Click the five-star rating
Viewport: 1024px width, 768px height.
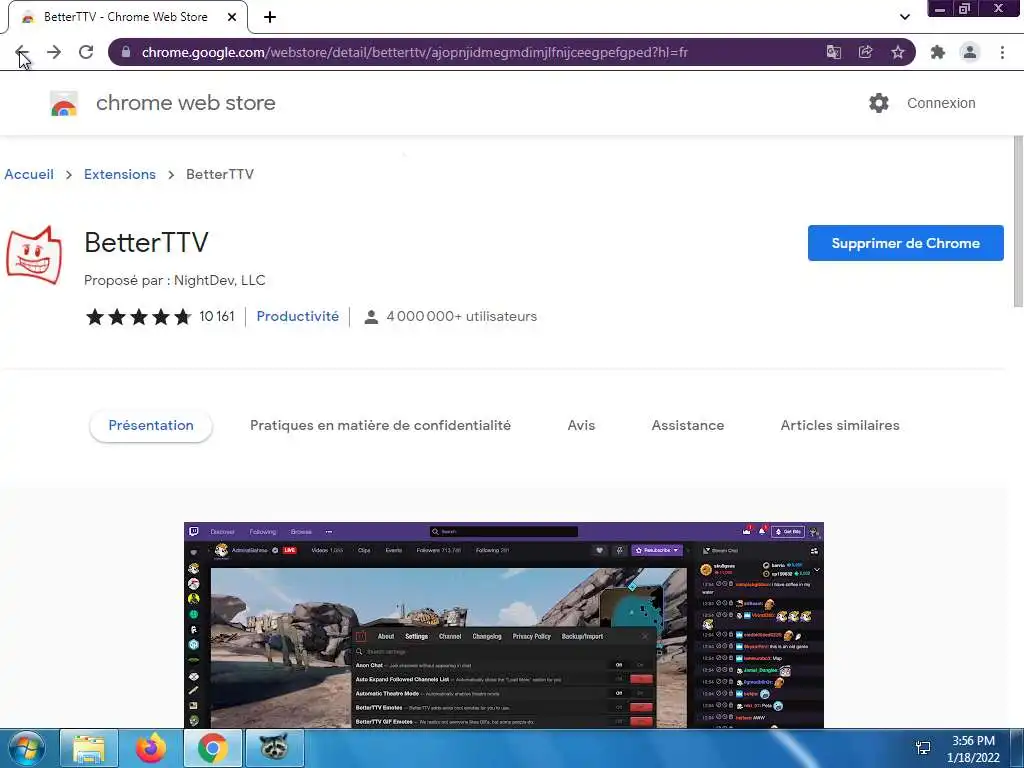point(138,317)
